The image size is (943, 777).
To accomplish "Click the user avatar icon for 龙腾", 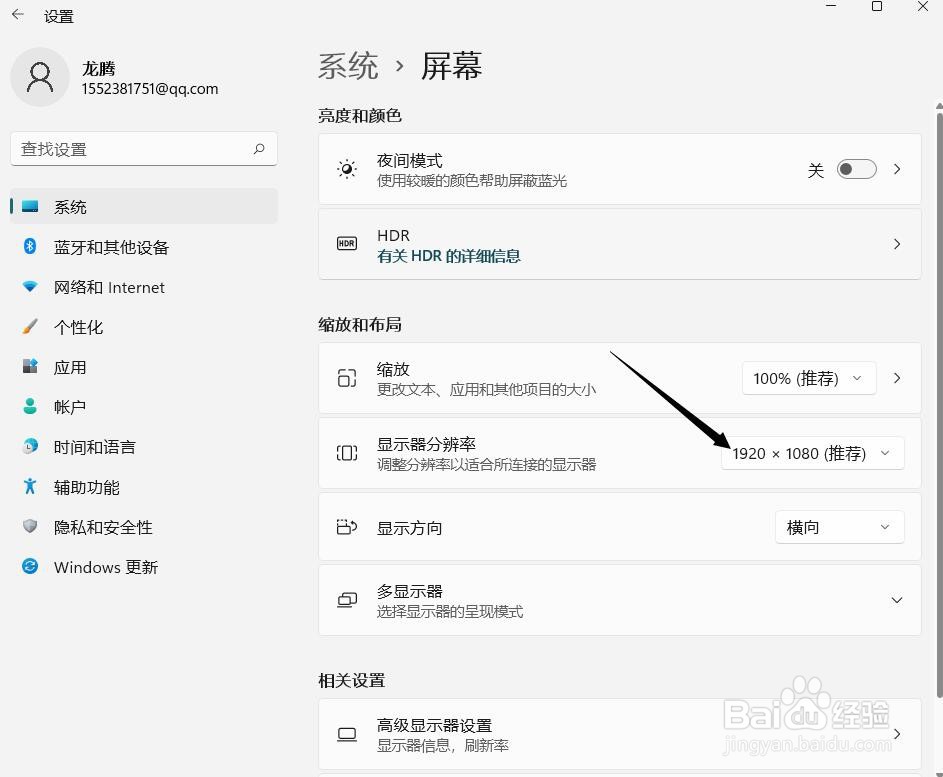I will click(x=40, y=78).
